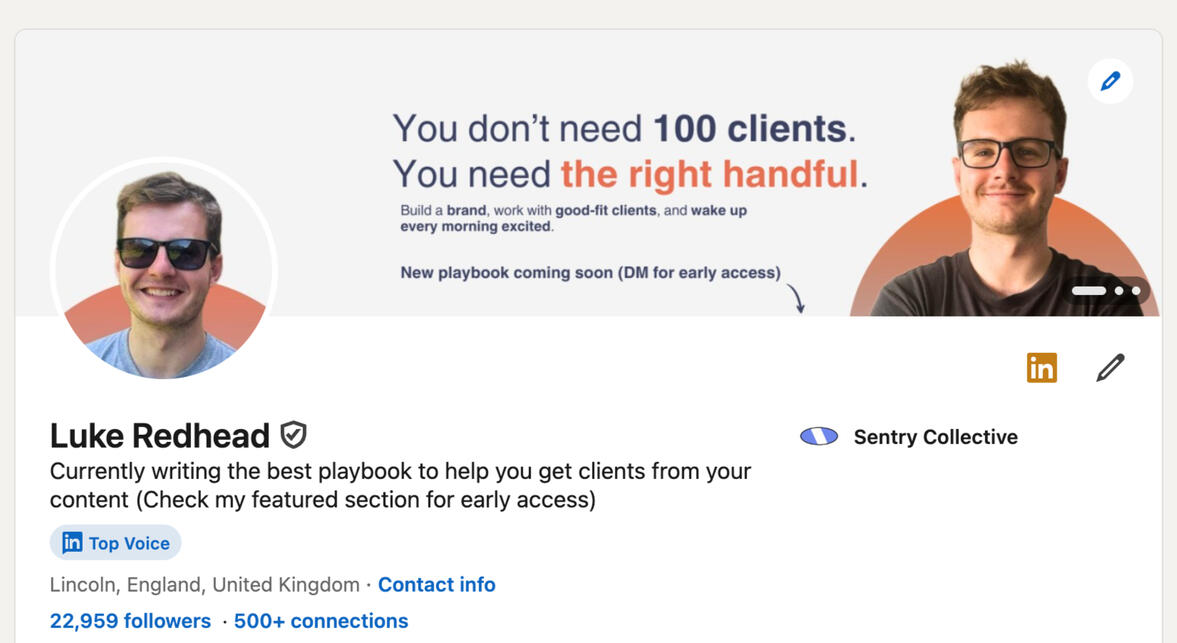Click the Luke Redhead profile name
This screenshot has width=1177, height=643.
tap(160, 436)
